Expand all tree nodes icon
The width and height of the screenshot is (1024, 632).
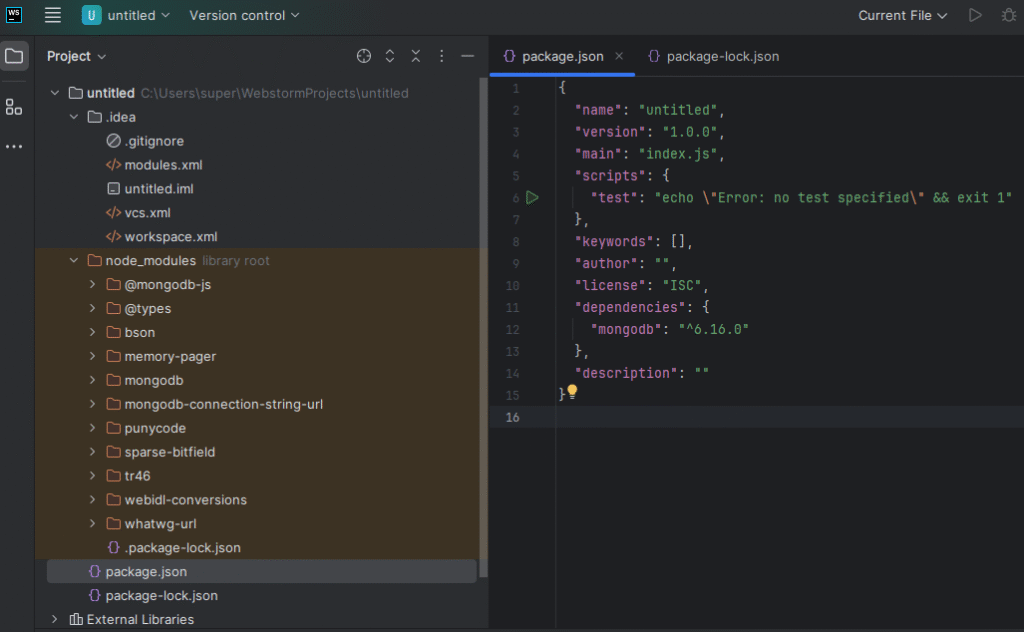[x=390, y=56]
